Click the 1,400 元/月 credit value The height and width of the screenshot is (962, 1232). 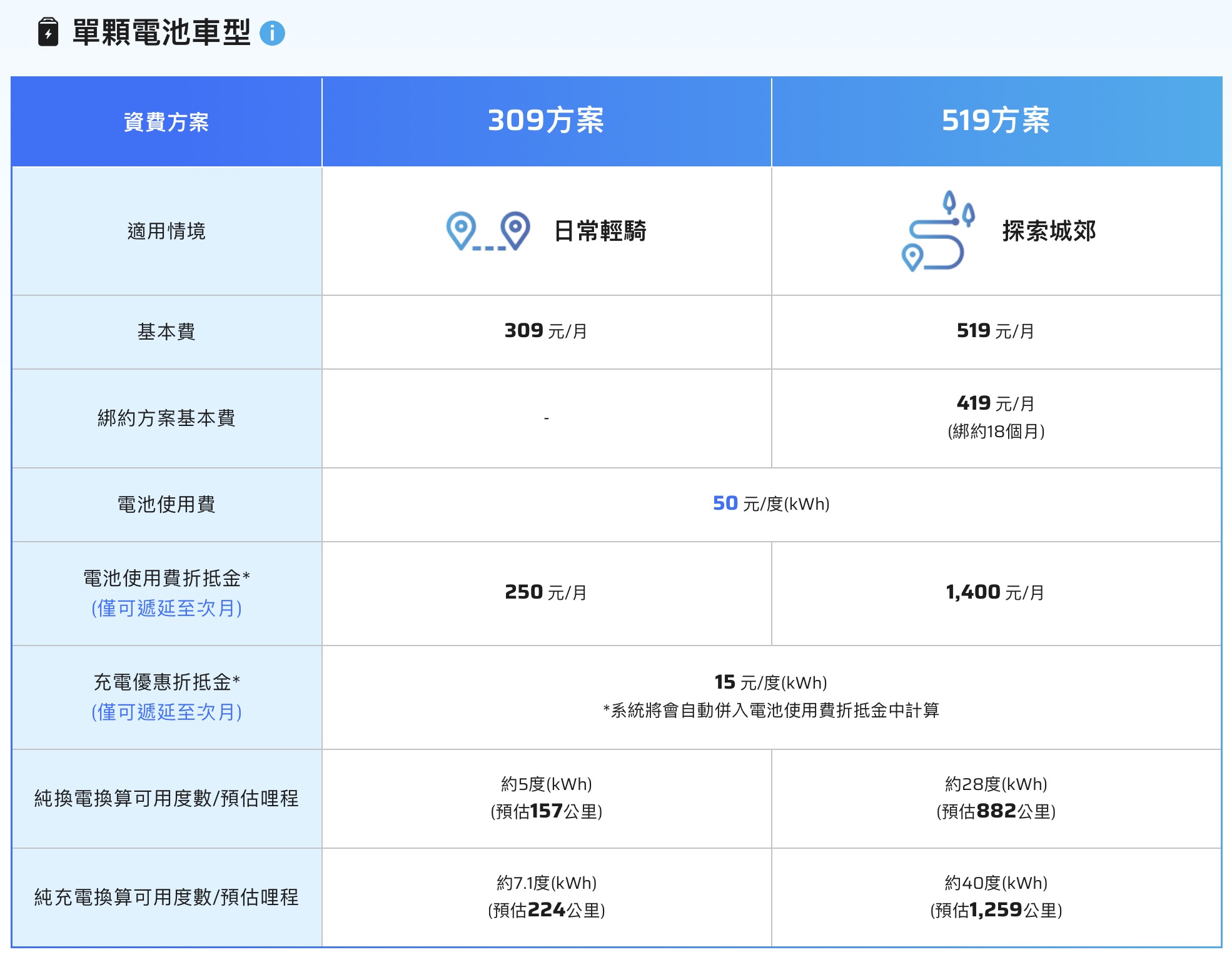[x=996, y=592]
